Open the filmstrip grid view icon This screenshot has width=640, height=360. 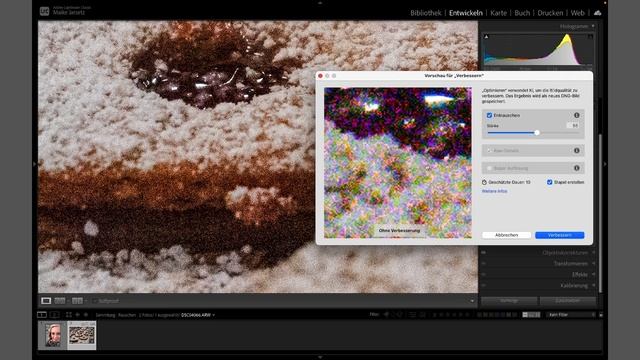69,315
